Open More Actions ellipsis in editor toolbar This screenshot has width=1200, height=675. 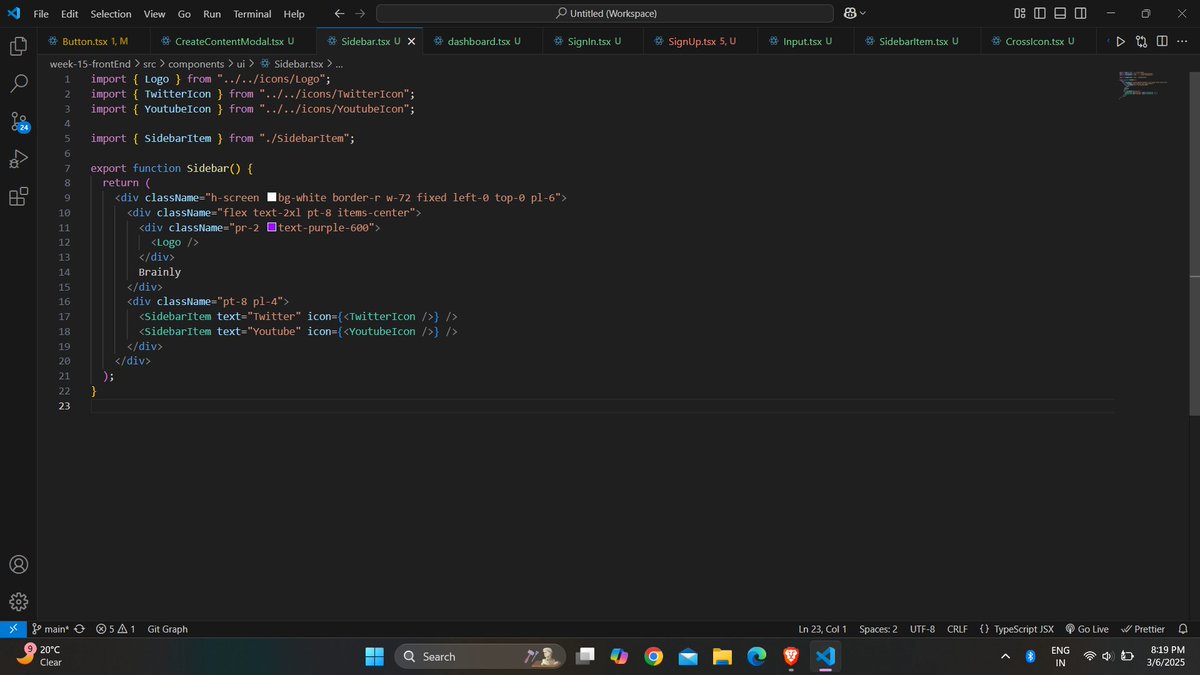(1183, 41)
